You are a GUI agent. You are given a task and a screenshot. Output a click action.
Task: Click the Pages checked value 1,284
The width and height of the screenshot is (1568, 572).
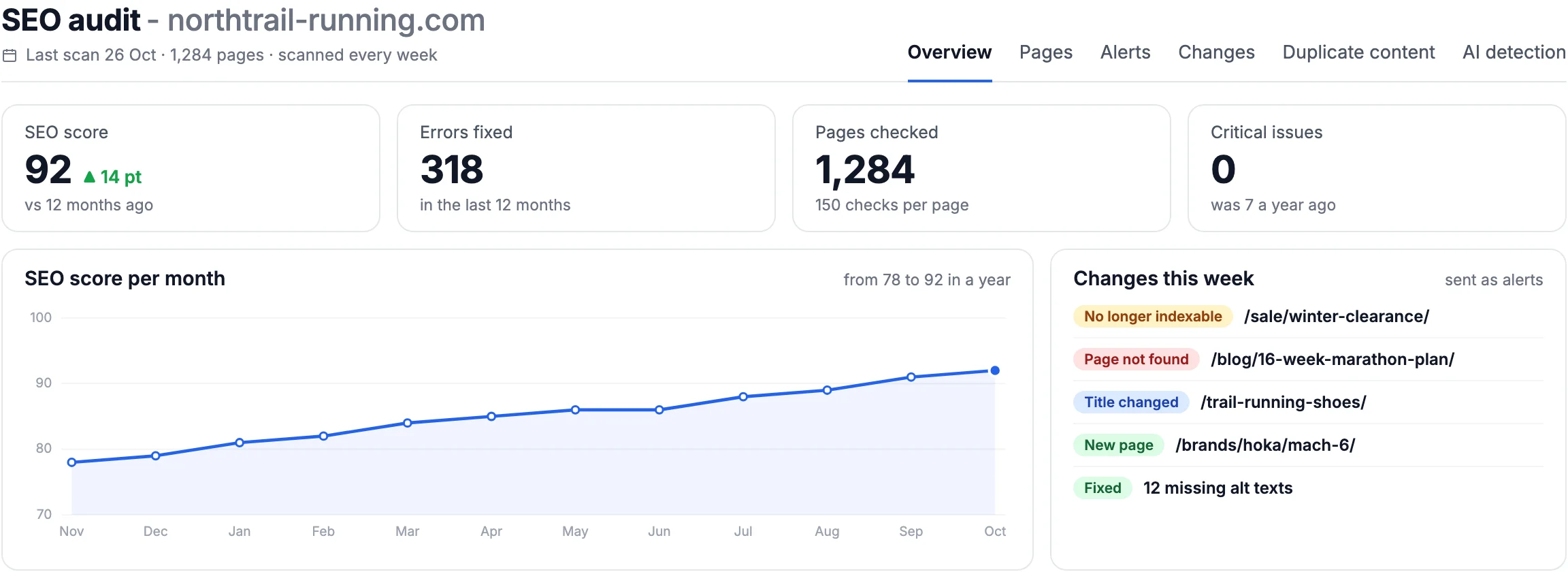click(x=865, y=170)
